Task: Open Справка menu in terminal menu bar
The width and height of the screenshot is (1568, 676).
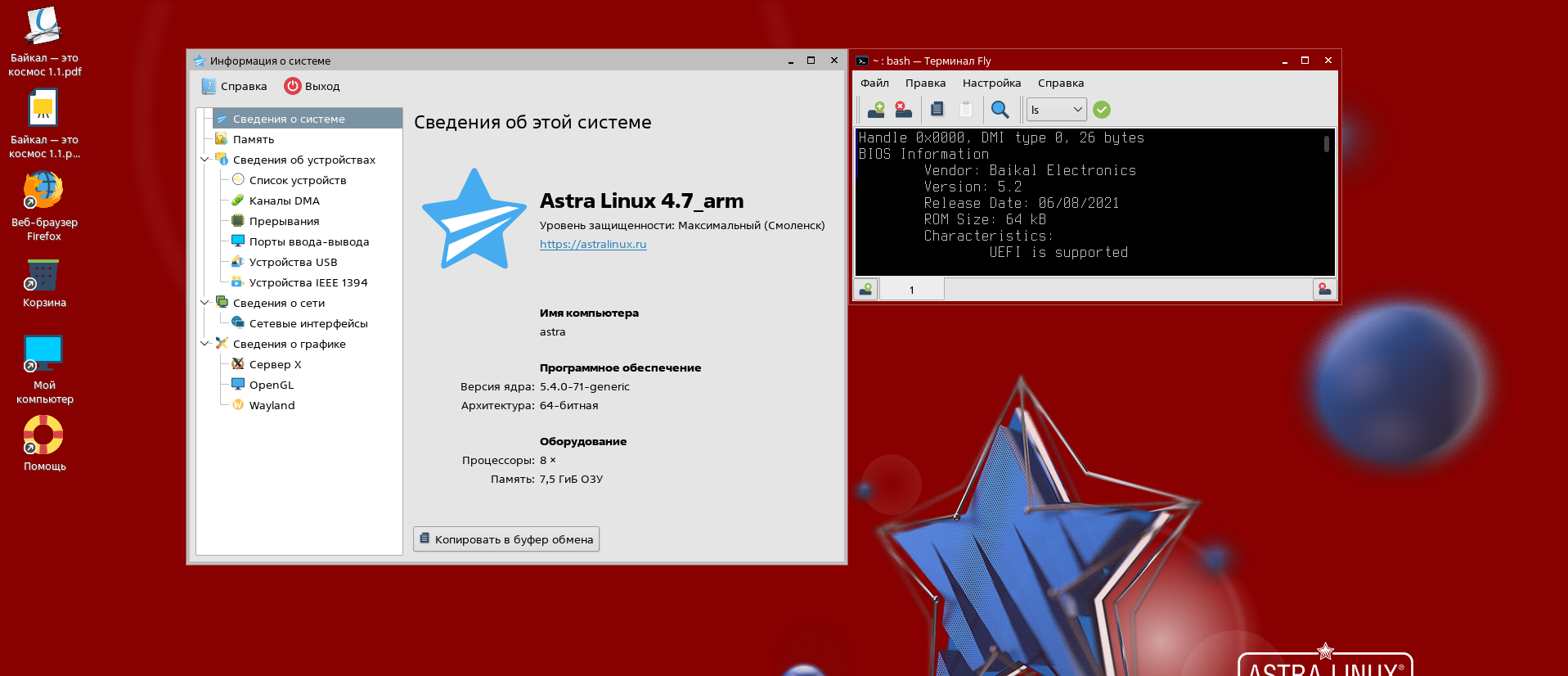Action: [1061, 83]
